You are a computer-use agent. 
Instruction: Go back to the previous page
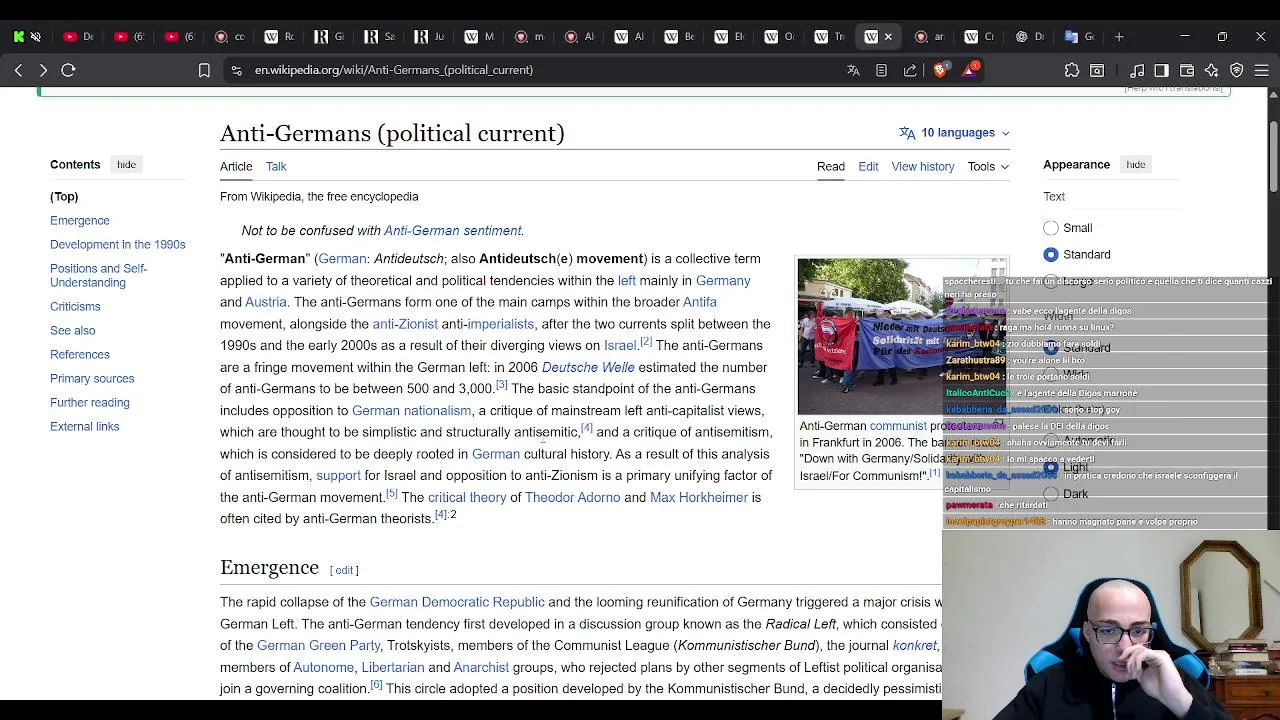(18, 70)
